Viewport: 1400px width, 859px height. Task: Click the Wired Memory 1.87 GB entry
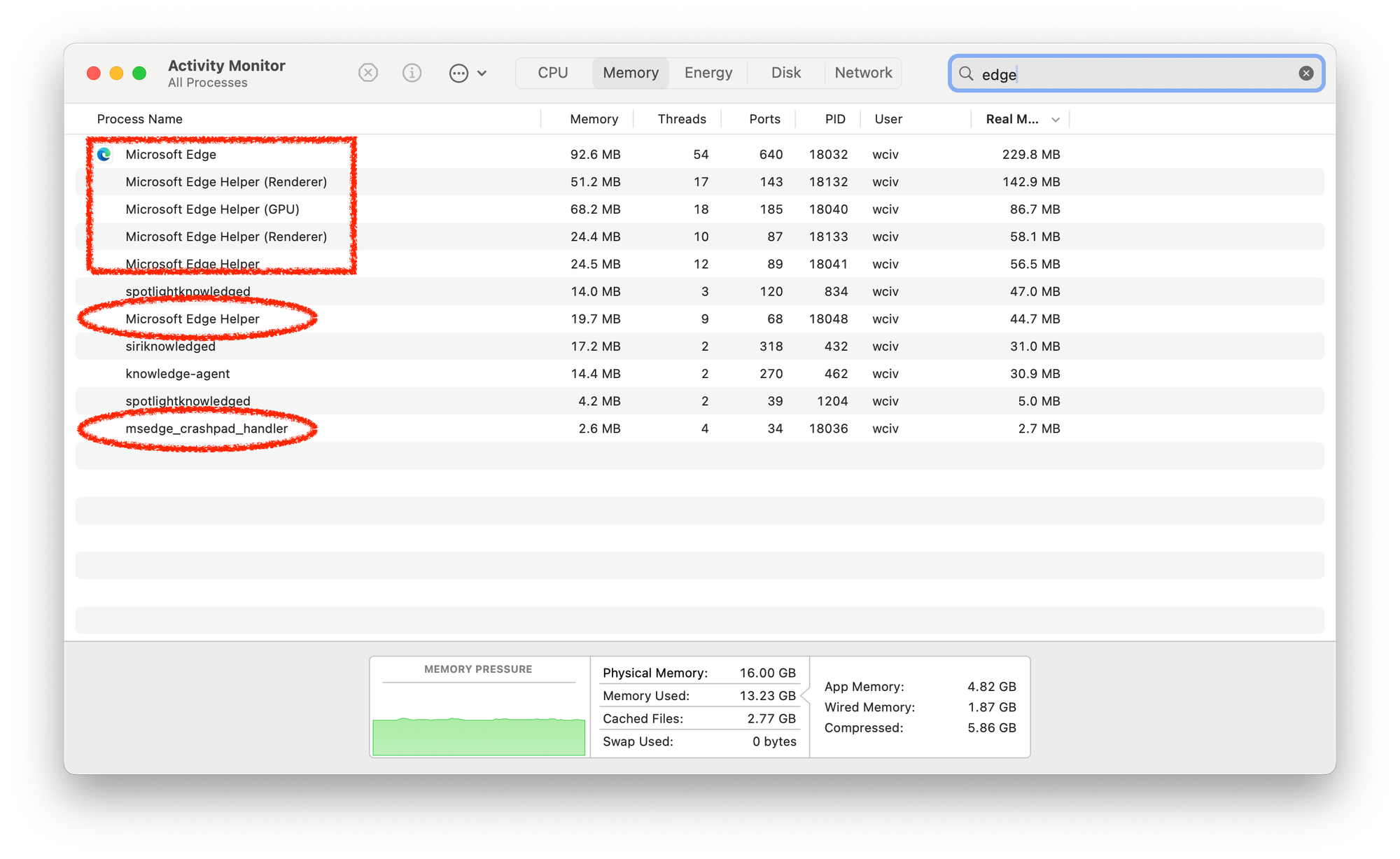click(x=920, y=707)
